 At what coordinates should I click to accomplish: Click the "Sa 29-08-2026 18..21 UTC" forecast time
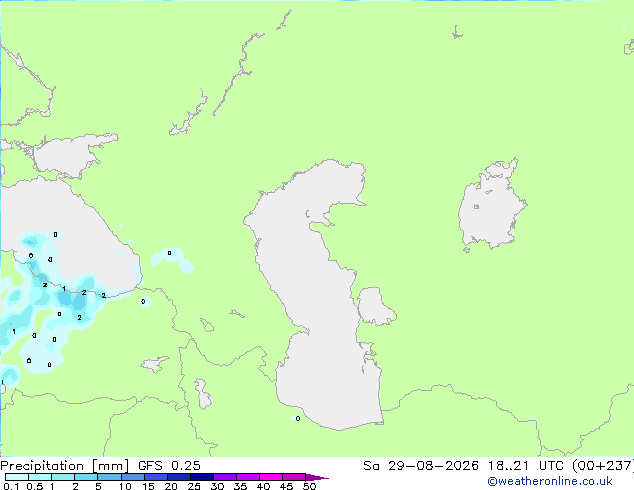(x=465, y=466)
